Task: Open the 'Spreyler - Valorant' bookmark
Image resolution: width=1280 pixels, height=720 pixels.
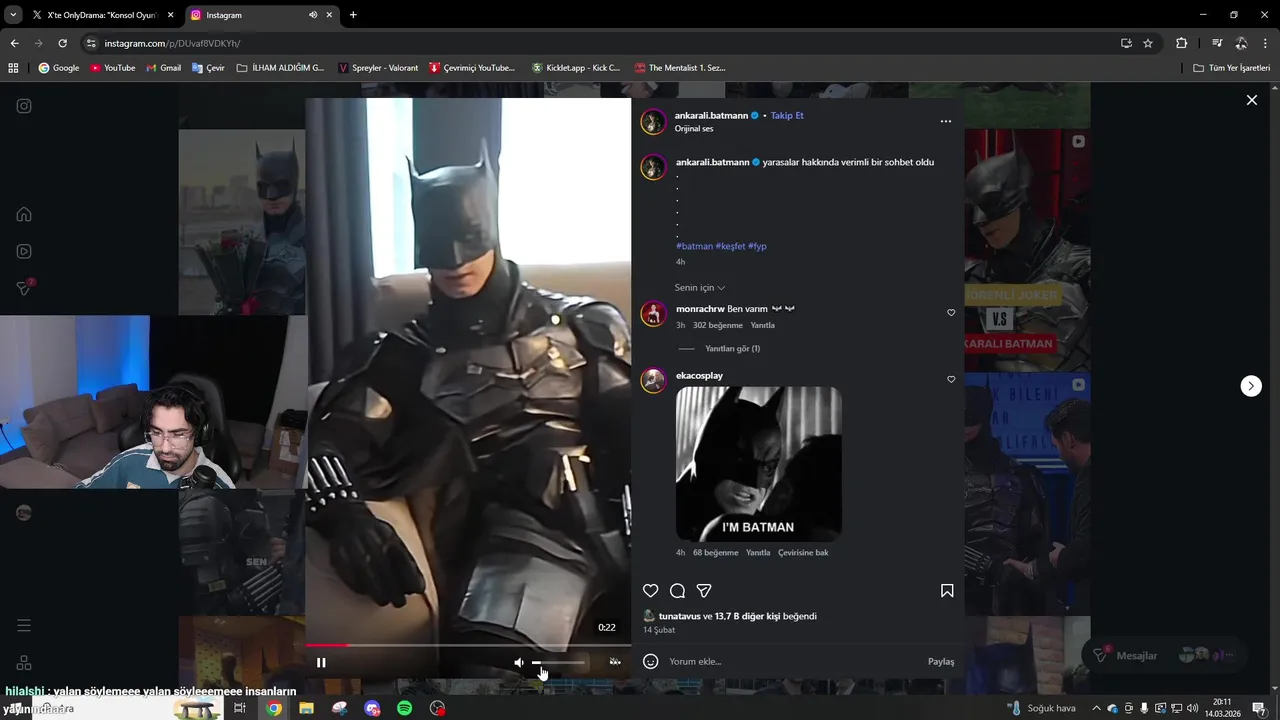Action: [378, 68]
